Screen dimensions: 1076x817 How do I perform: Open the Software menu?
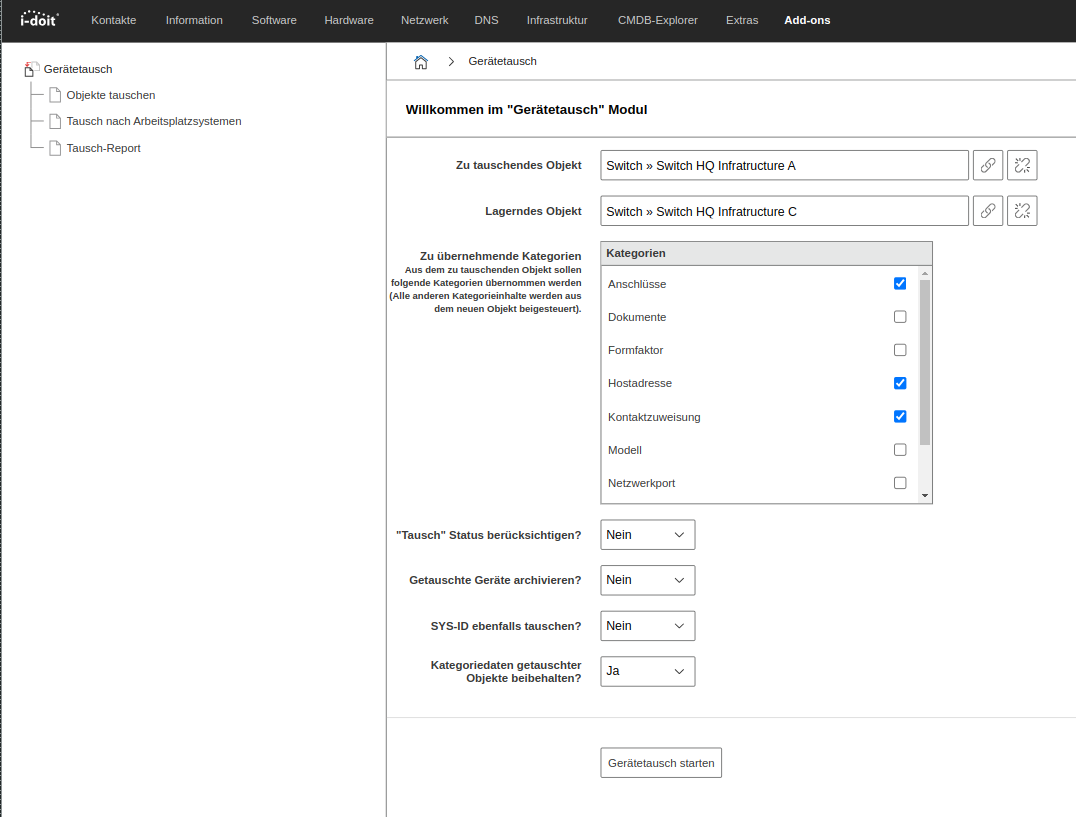coord(274,21)
